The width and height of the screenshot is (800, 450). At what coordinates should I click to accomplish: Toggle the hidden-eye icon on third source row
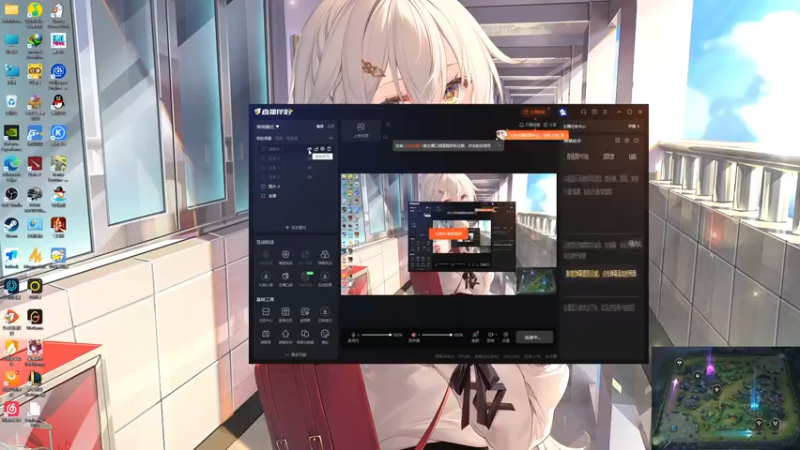pos(310,167)
